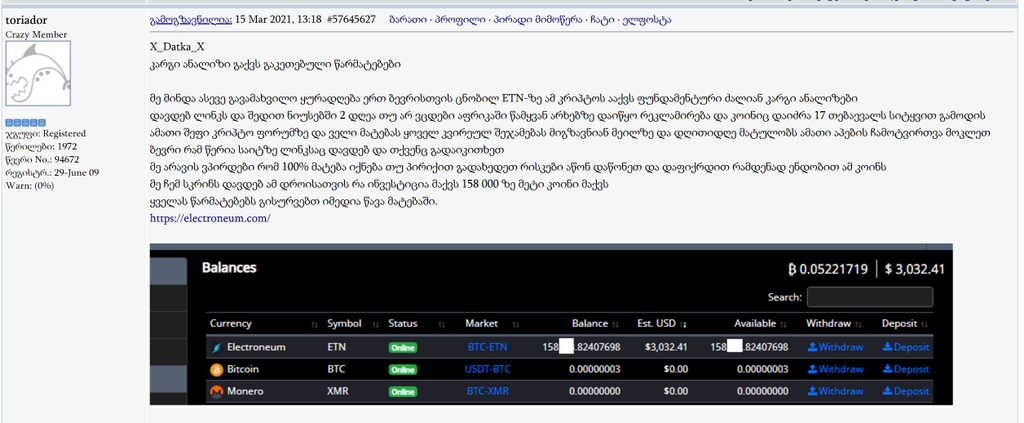The height and width of the screenshot is (423, 1024).
Task: Click the member rank pips under the avatar
Action: 26,123
